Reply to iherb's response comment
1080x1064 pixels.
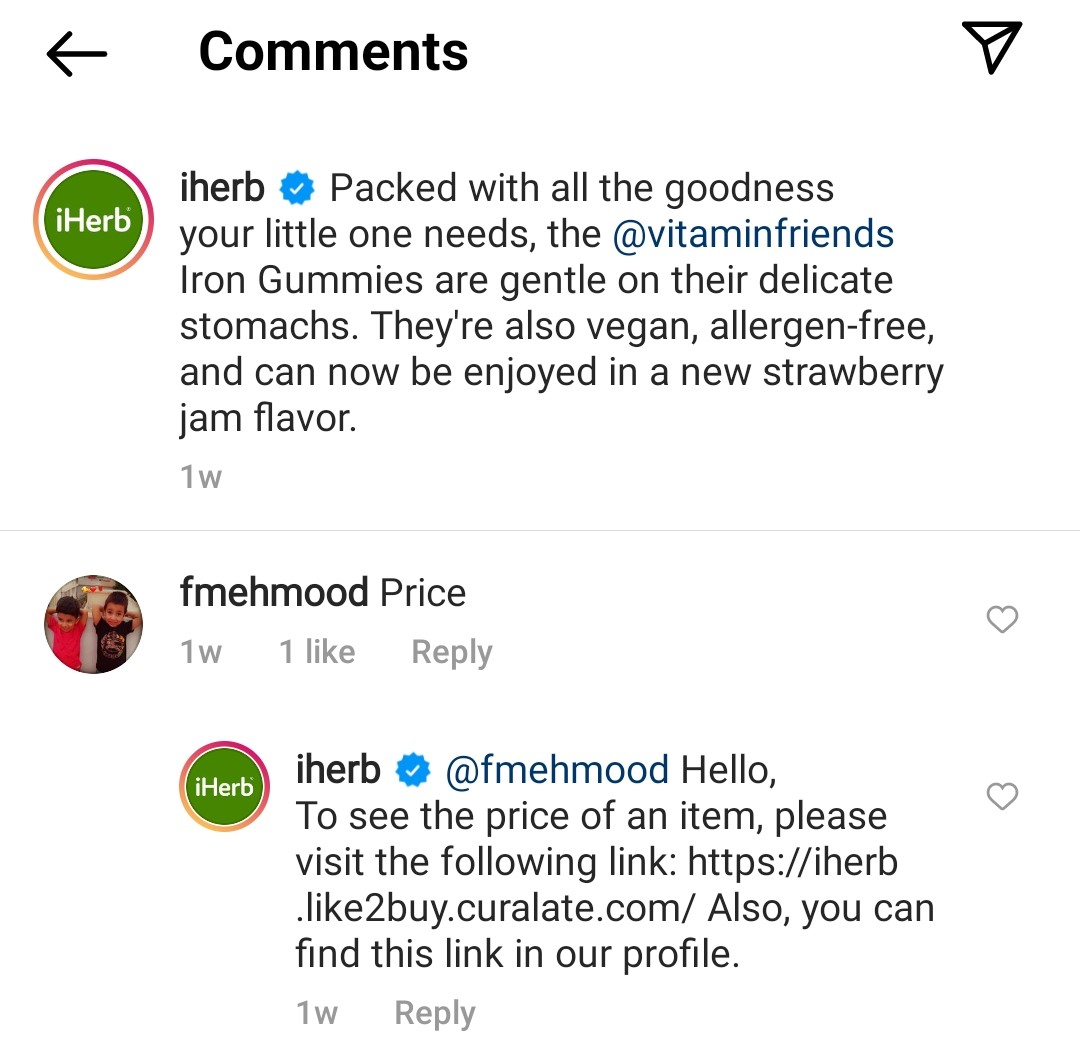[435, 1013]
